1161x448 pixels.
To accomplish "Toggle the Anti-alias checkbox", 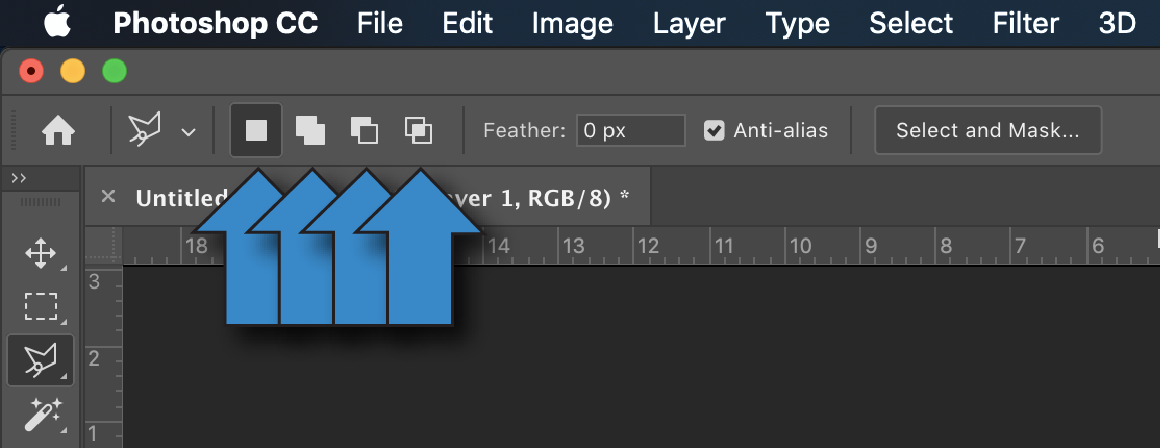I will click(x=714, y=130).
